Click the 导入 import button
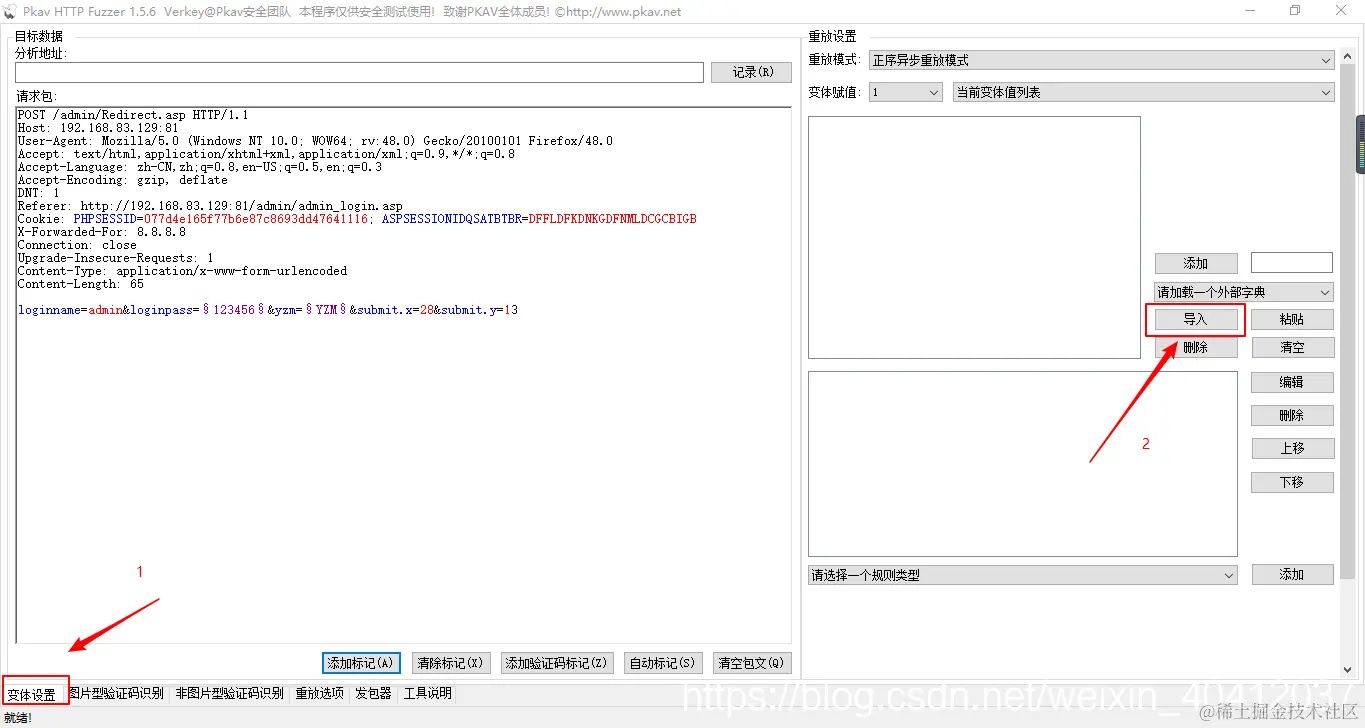This screenshot has height=728, width=1365. click(x=1196, y=319)
